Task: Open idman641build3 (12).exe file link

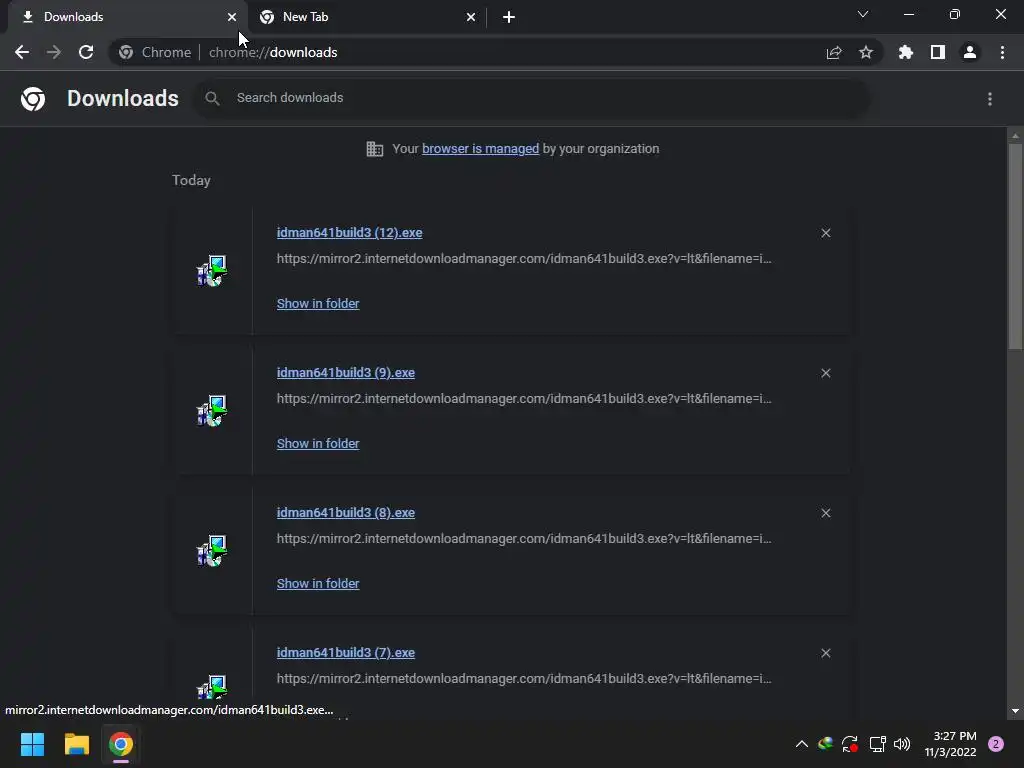Action: (349, 233)
